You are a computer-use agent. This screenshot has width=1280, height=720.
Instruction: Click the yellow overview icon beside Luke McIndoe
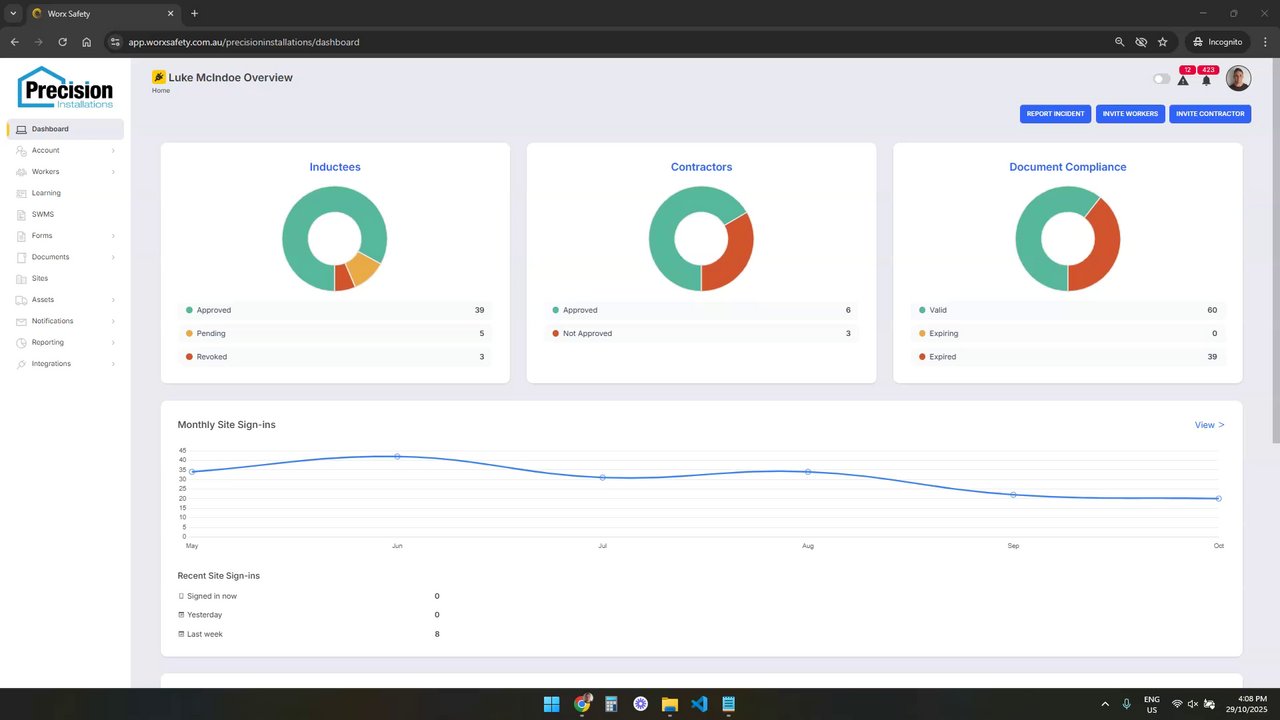158,77
